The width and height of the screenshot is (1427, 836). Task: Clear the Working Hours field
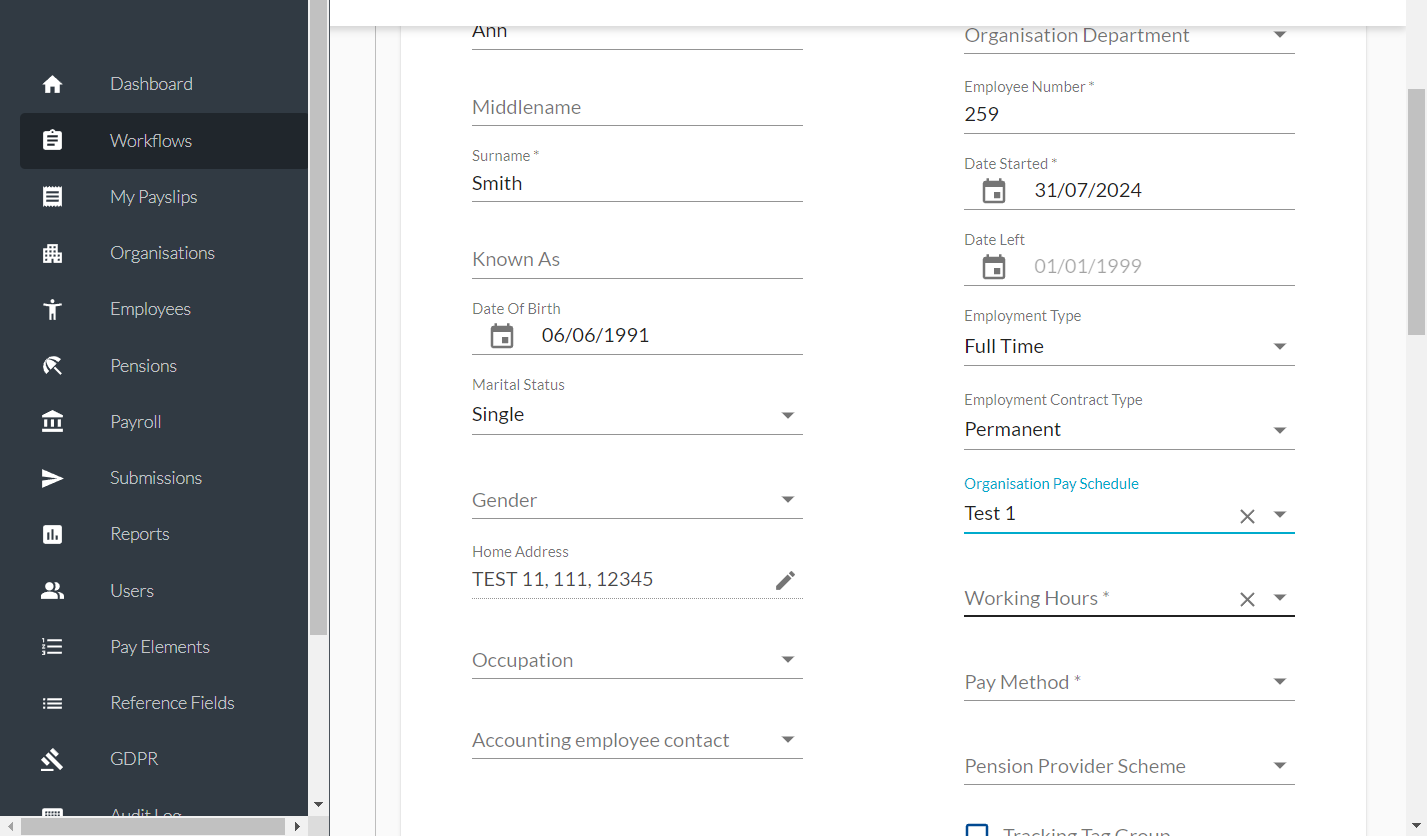[x=1247, y=599]
